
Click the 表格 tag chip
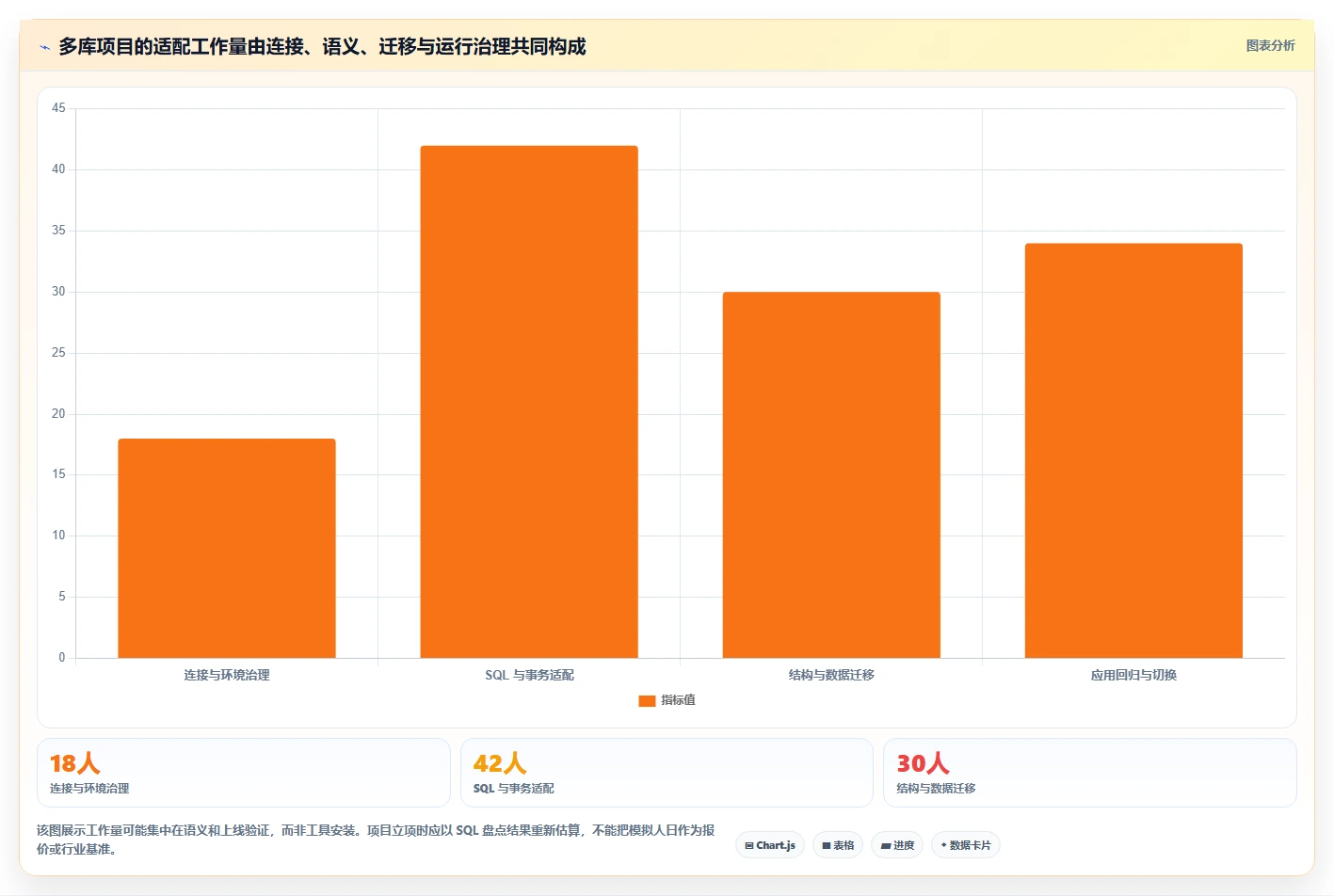point(838,845)
